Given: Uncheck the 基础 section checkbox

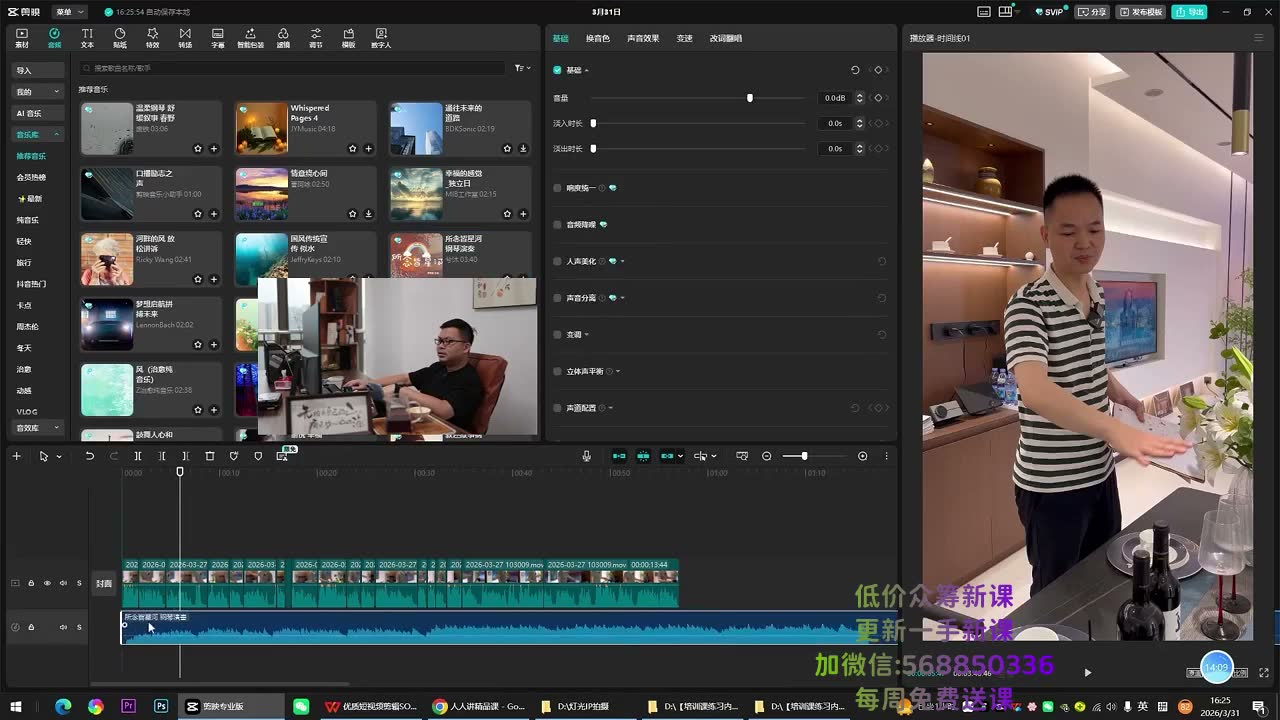Looking at the screenshot, I should point(557,70).
